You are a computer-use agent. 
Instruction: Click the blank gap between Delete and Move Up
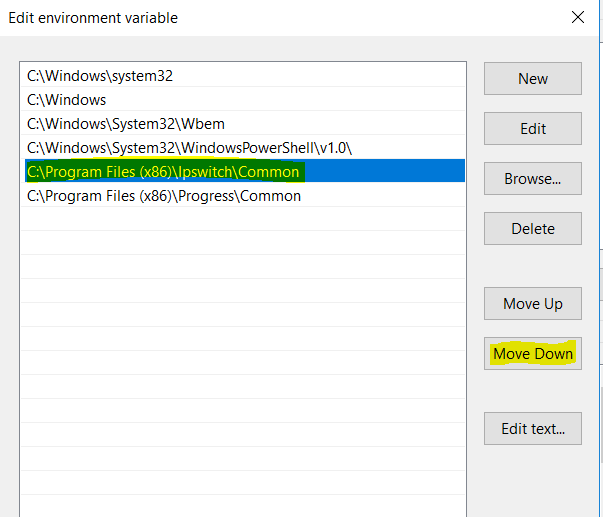[x=532, y=267]
